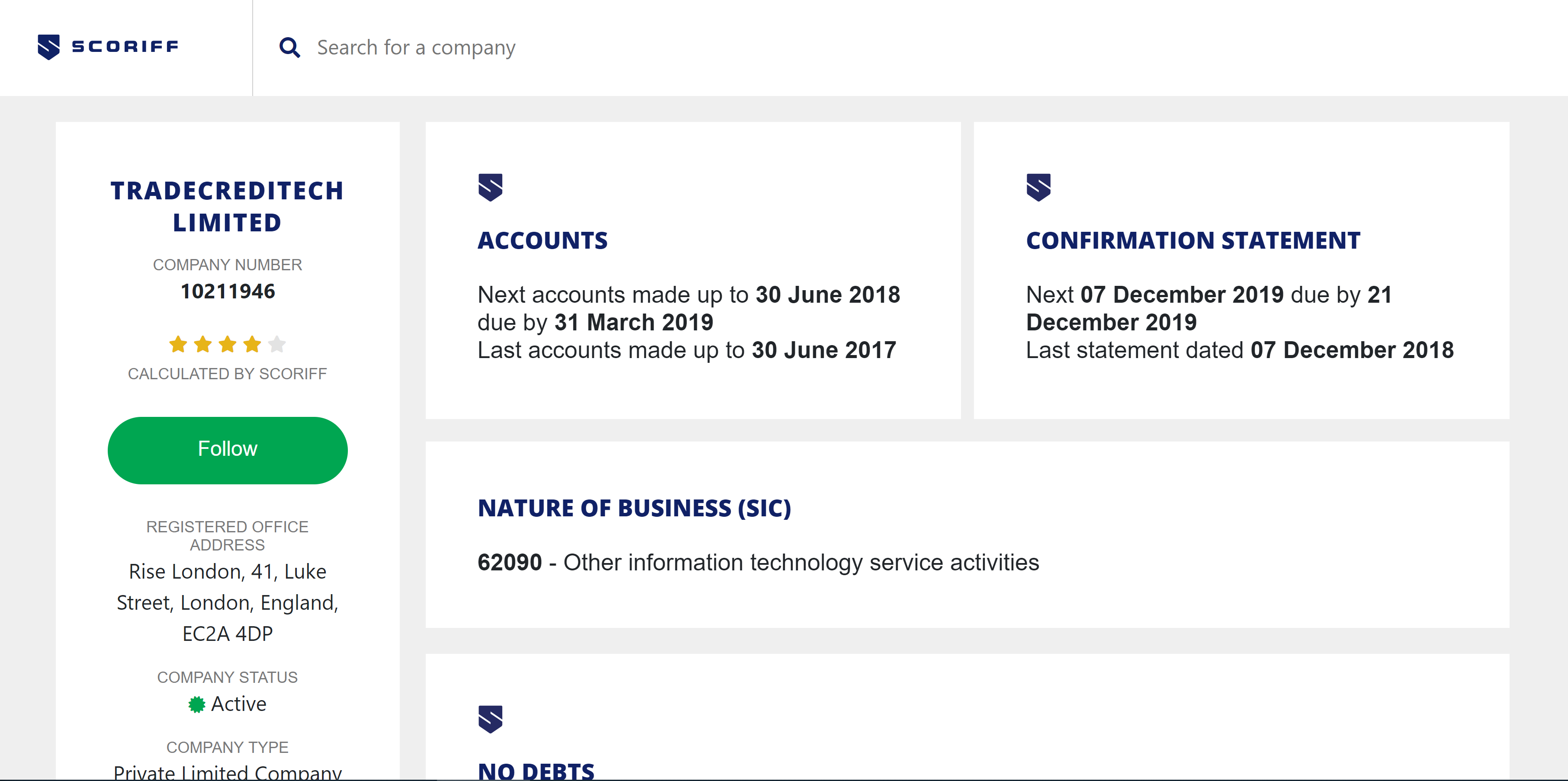This screenshot has width=1568, height=781.
Task: Click the CONFIRMATION STATEMENT heading
Action: point(1192,241)
